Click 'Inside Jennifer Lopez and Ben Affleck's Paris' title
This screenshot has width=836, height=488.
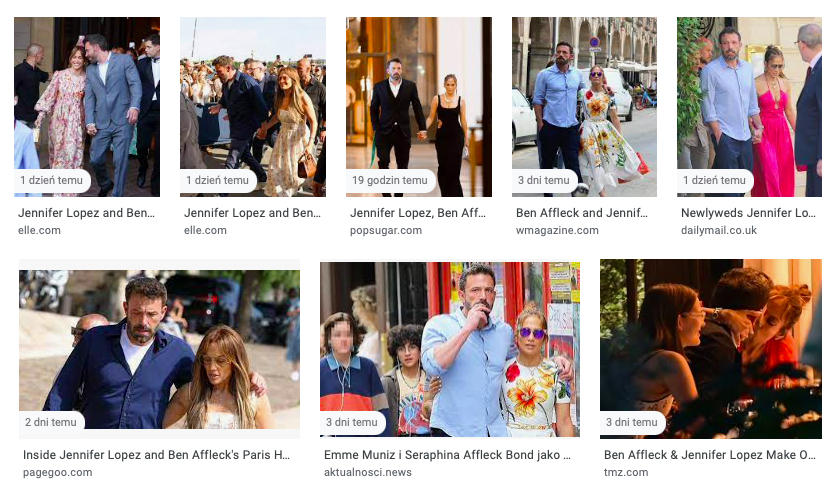coord(156,455)
